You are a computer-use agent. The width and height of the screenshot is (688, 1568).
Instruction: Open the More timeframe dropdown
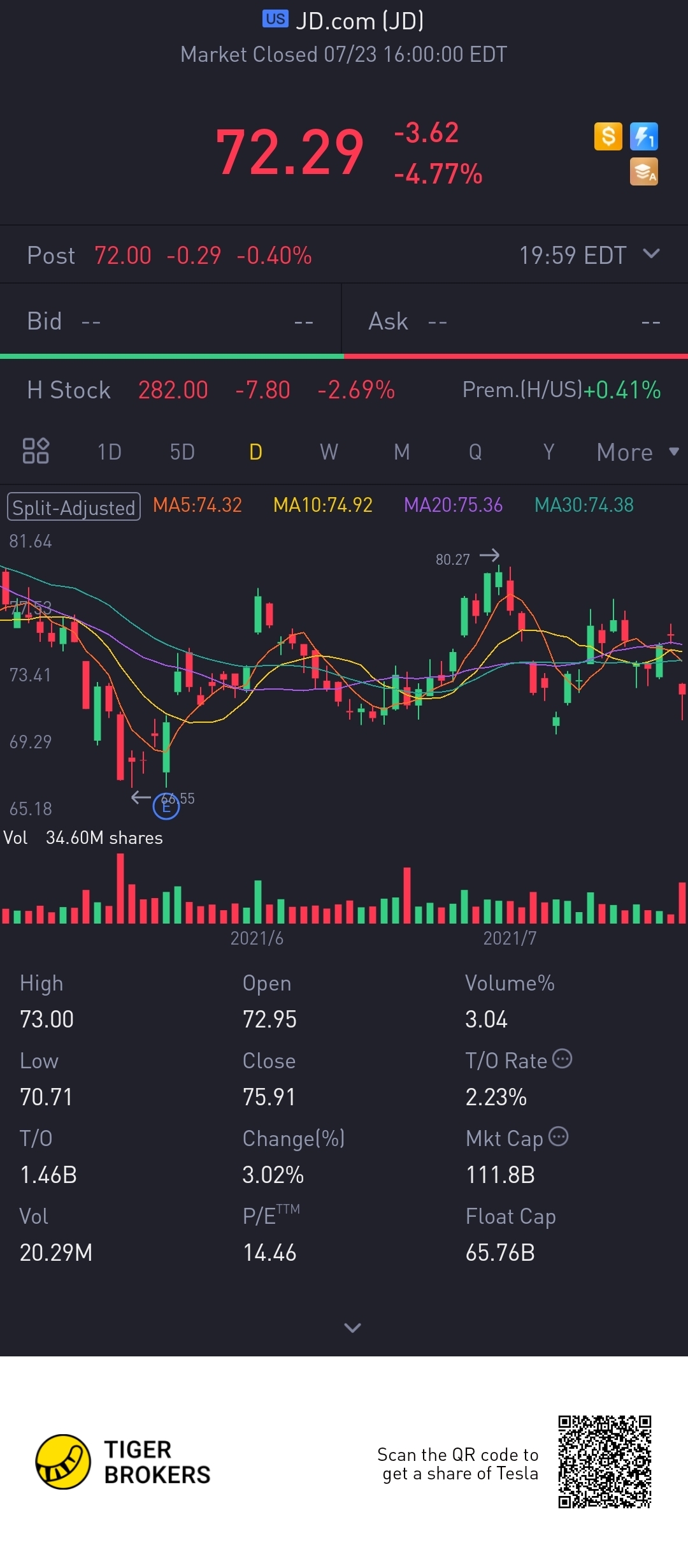pos(637,452)
